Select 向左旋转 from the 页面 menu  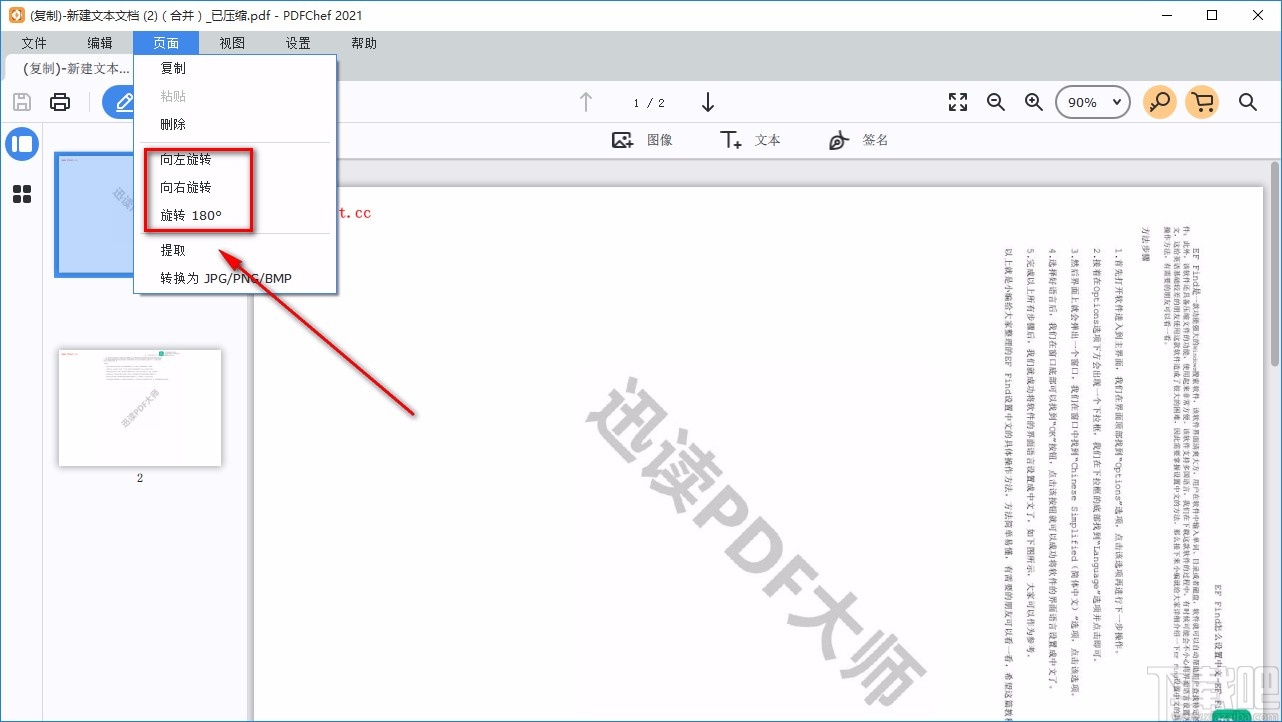point(187,158)
